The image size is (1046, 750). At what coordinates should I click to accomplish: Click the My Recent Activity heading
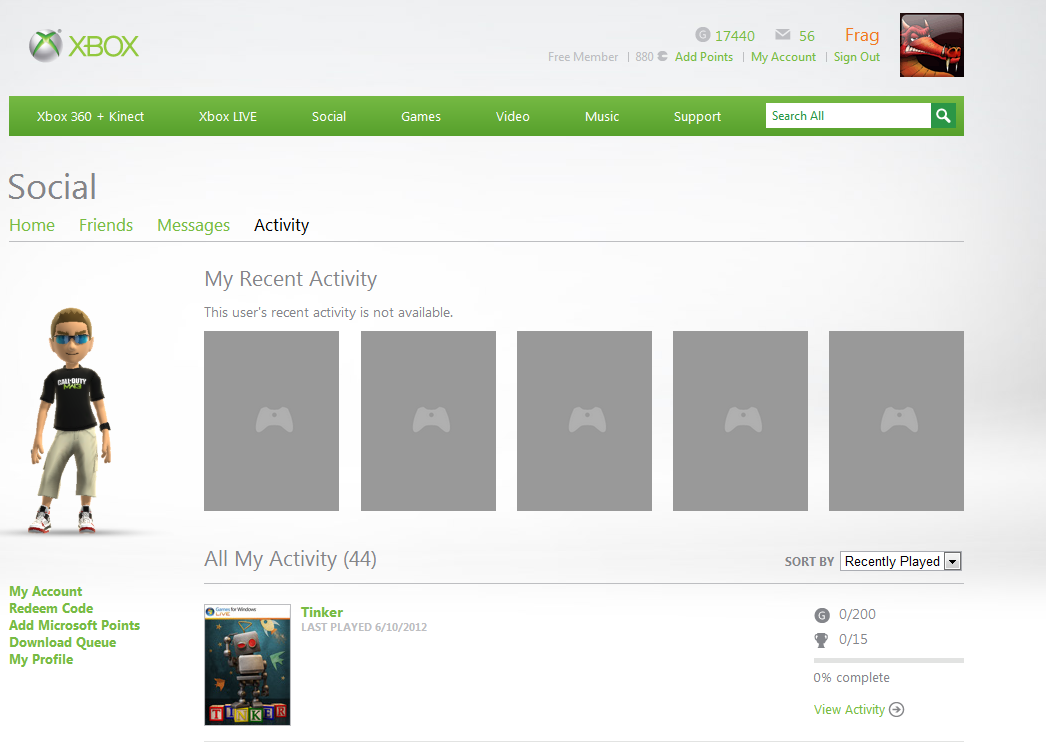click(290, 279)
